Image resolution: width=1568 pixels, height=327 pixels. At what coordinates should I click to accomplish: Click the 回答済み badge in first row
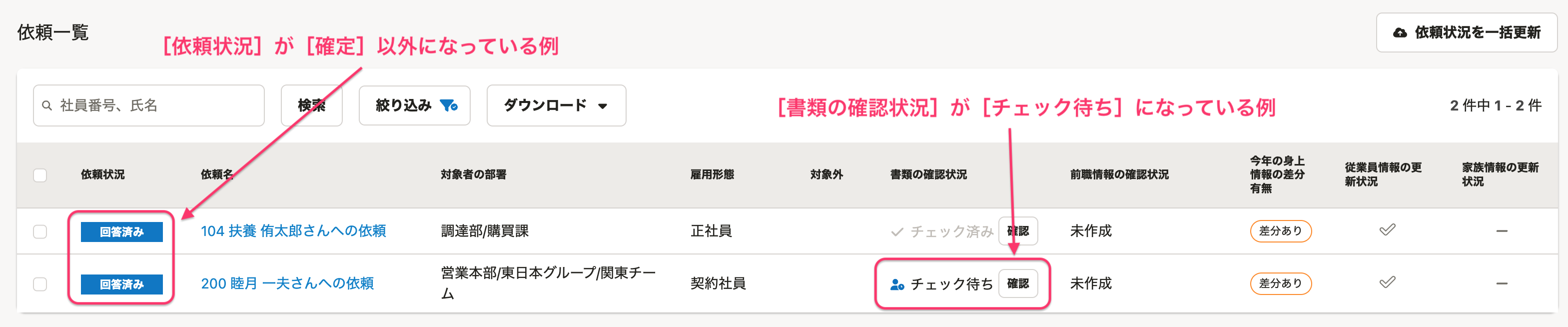tap(122, 231)
